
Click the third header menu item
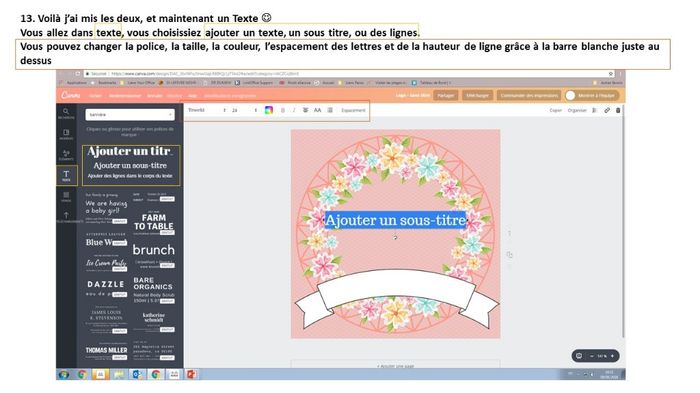[x=154, y=96]
